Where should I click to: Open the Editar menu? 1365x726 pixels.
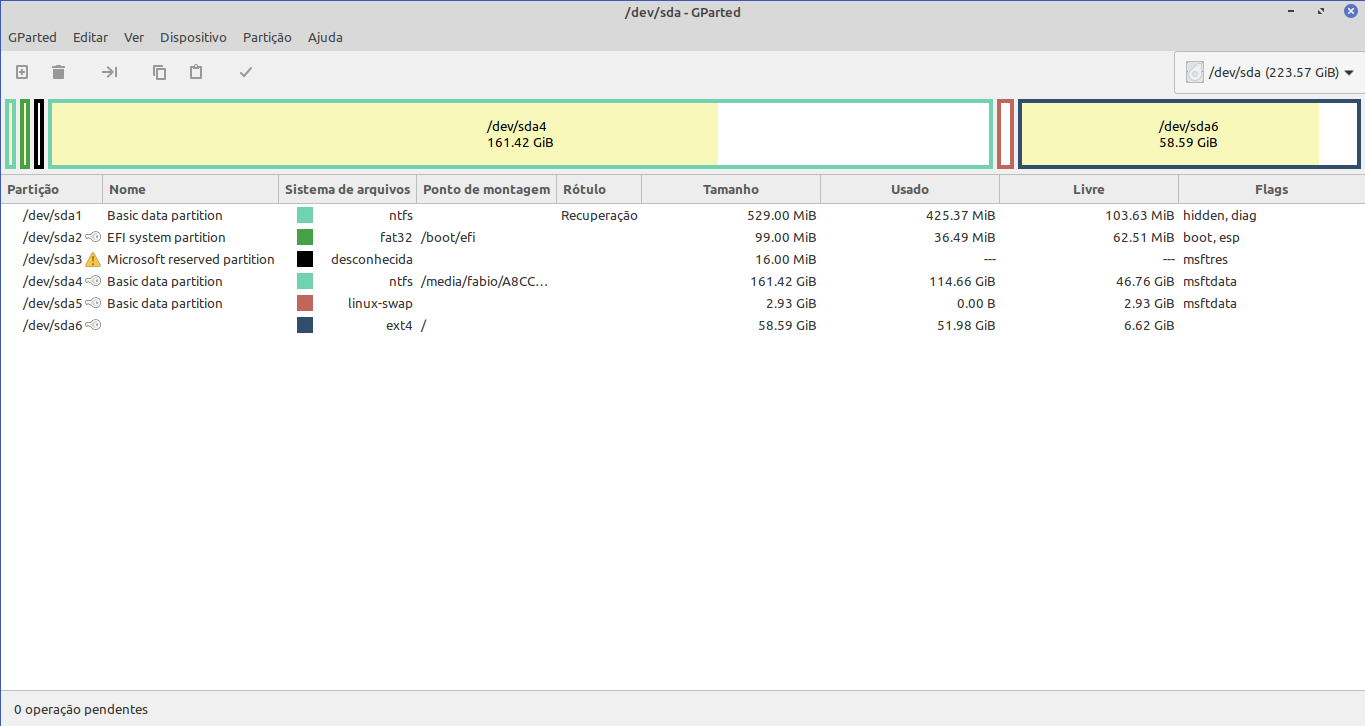click(x=90, y=37)
